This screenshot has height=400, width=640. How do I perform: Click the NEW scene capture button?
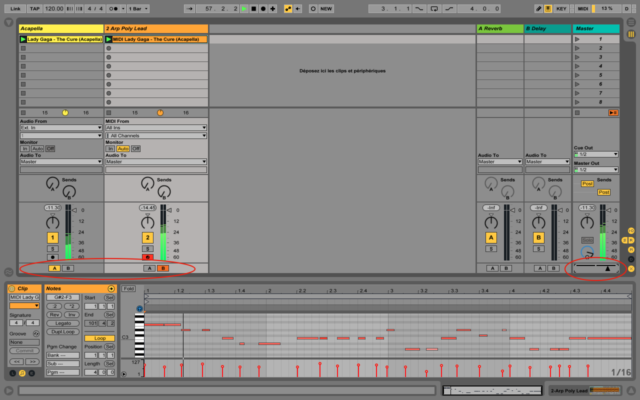(x=326, y=9)
